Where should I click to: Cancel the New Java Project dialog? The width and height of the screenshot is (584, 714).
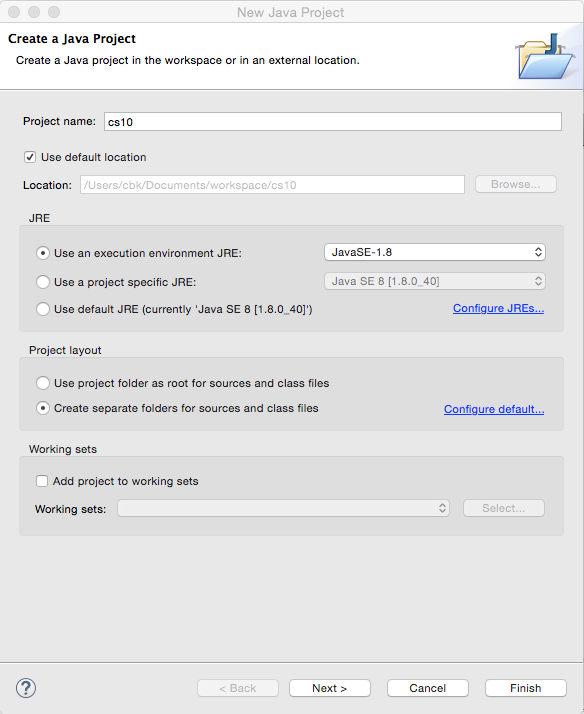tap(427, 688)
